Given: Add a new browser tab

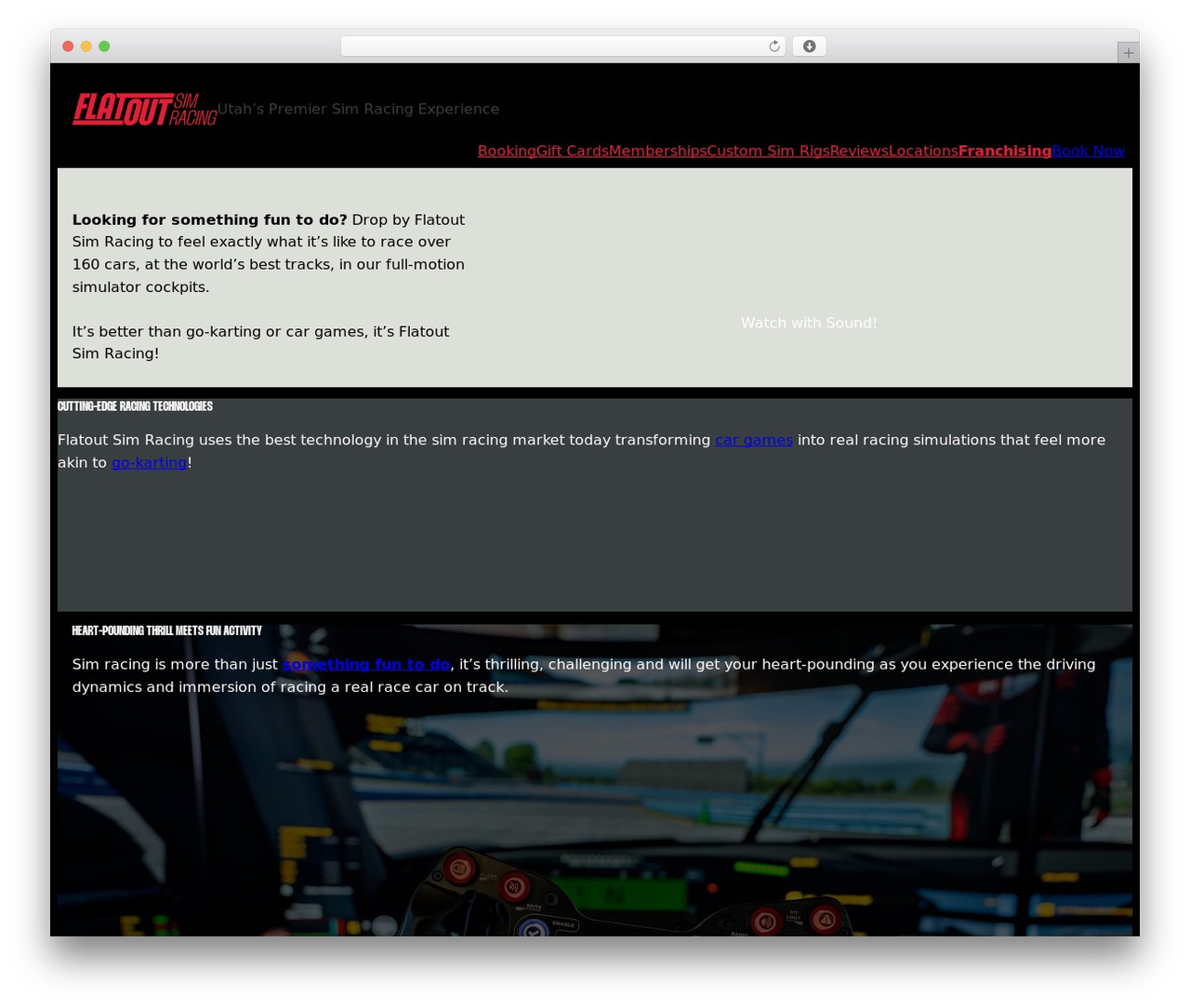Looking at the screenshot, I should [x=1129, y=53].
